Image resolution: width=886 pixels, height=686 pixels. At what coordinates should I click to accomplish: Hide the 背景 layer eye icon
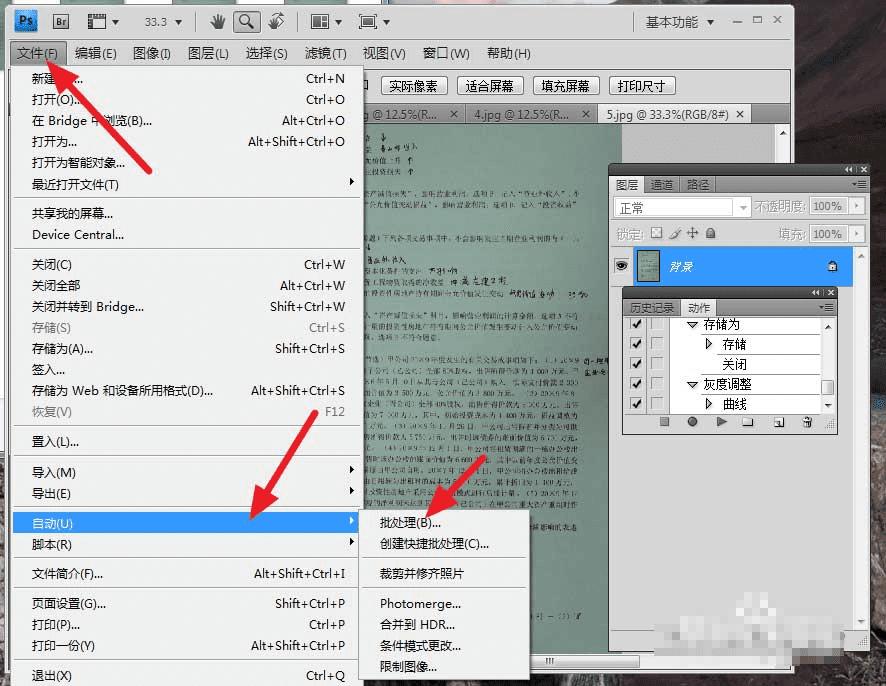(x=622, y=265)
